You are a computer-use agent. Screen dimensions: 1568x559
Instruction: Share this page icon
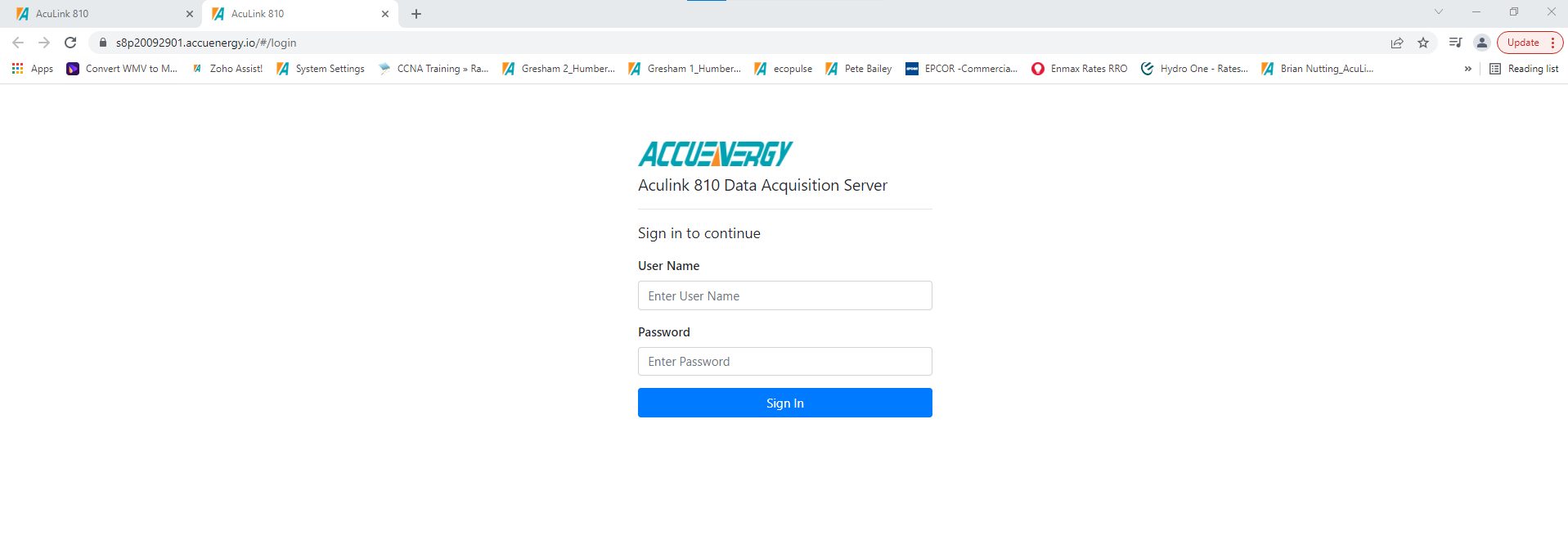1397,43
